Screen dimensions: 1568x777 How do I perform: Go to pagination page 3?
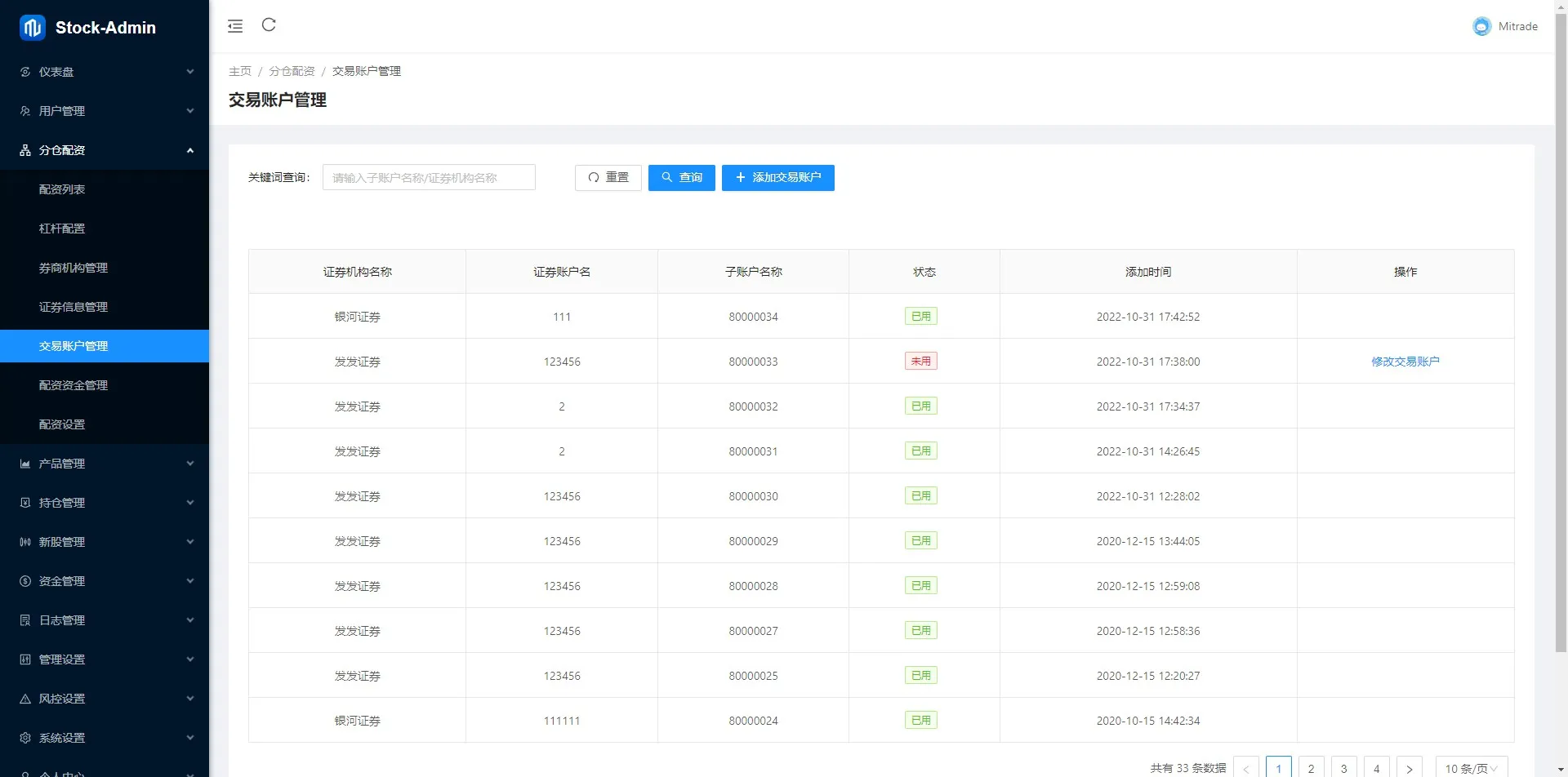pyautogui.click(x=1343, y=768)
